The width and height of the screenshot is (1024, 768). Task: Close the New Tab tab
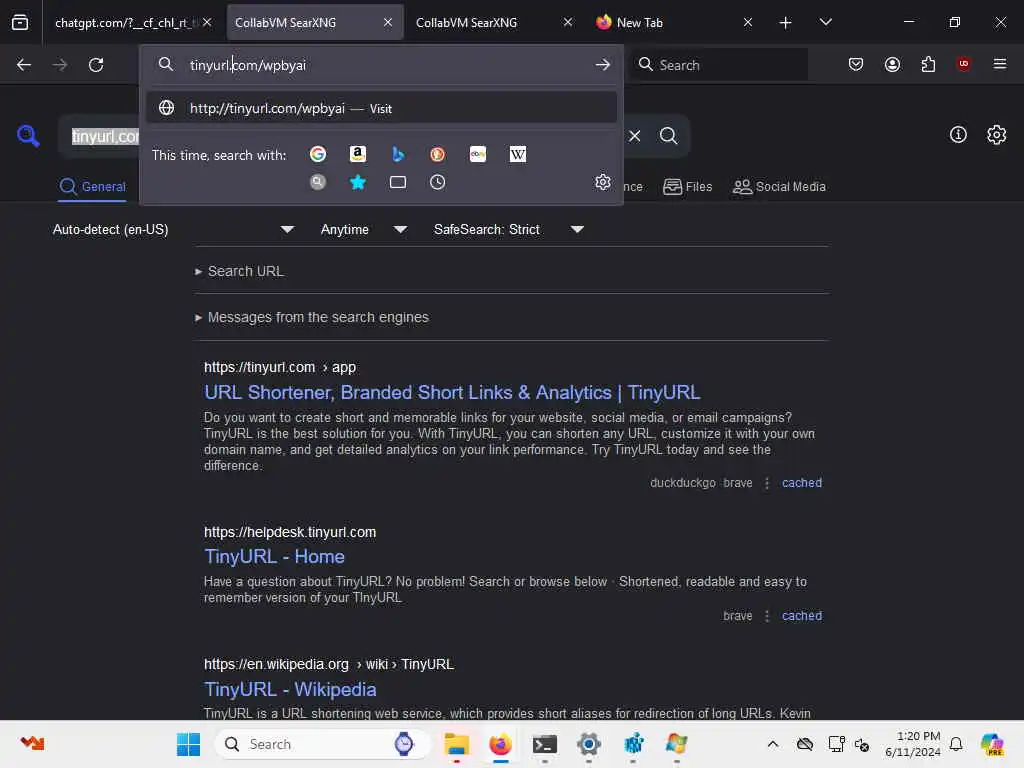point(748,23)
